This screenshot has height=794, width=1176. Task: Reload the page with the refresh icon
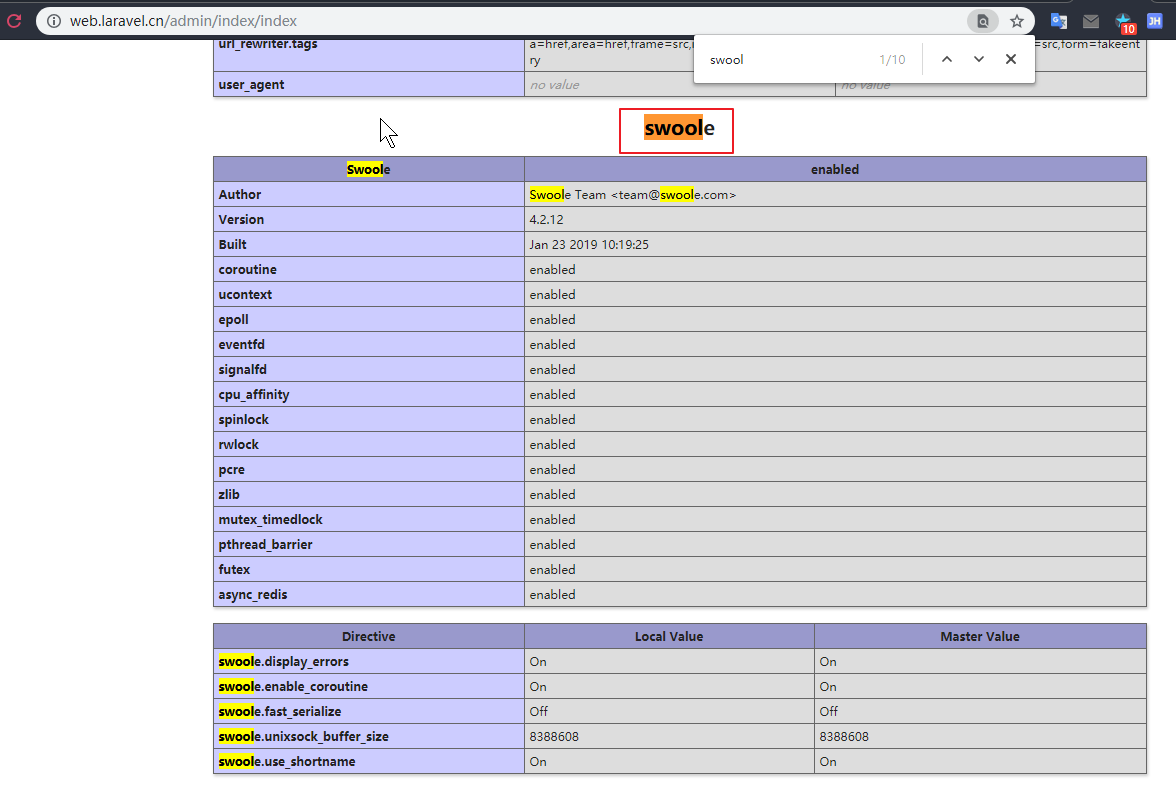coord(14,21)
